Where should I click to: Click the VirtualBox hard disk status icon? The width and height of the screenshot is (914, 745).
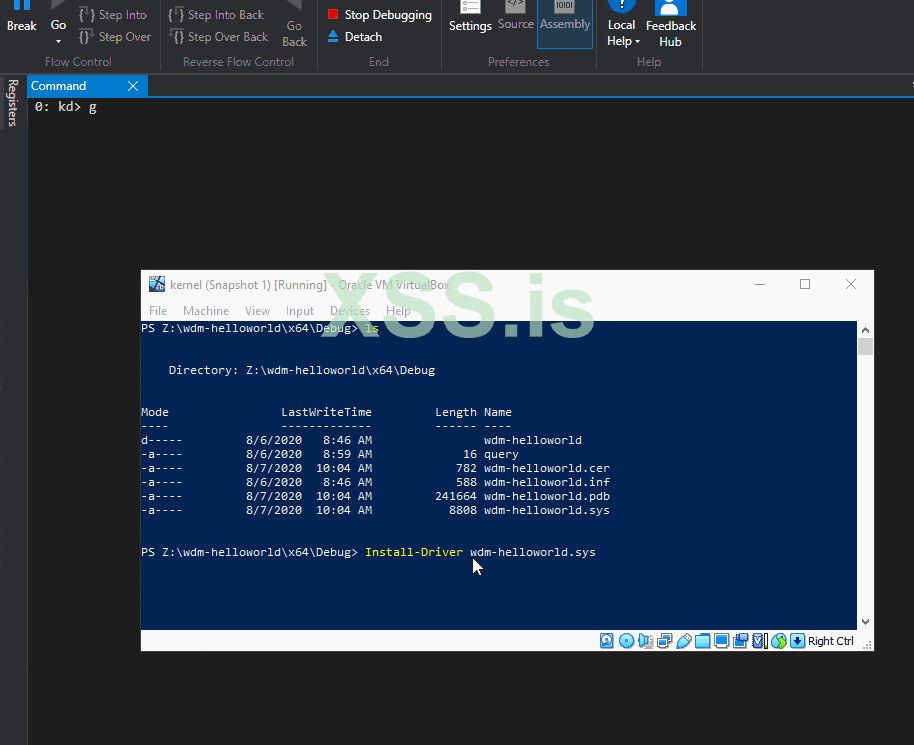pyautogui.click(x=607, y=641)
